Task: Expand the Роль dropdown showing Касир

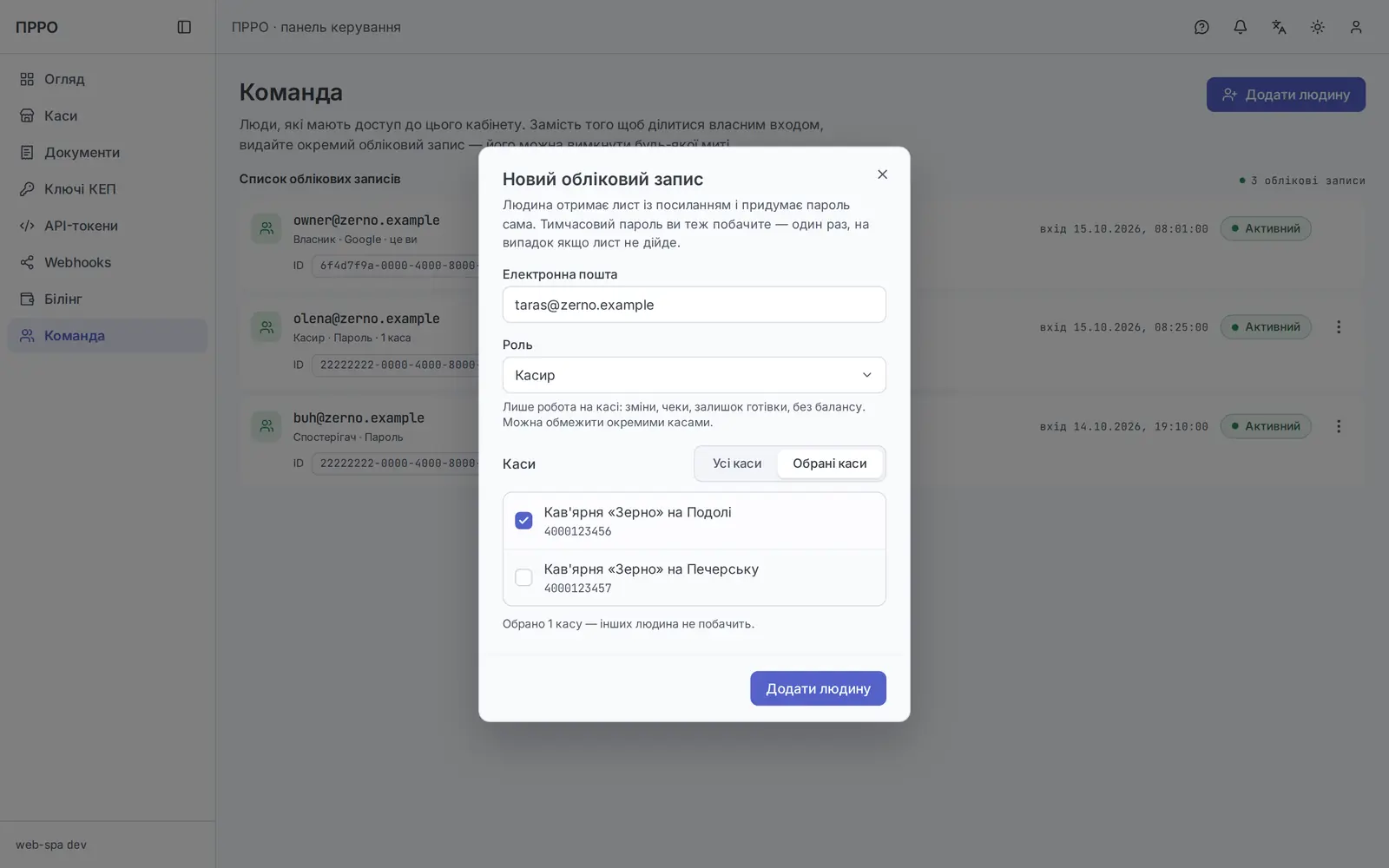Action: pos(694,375)
